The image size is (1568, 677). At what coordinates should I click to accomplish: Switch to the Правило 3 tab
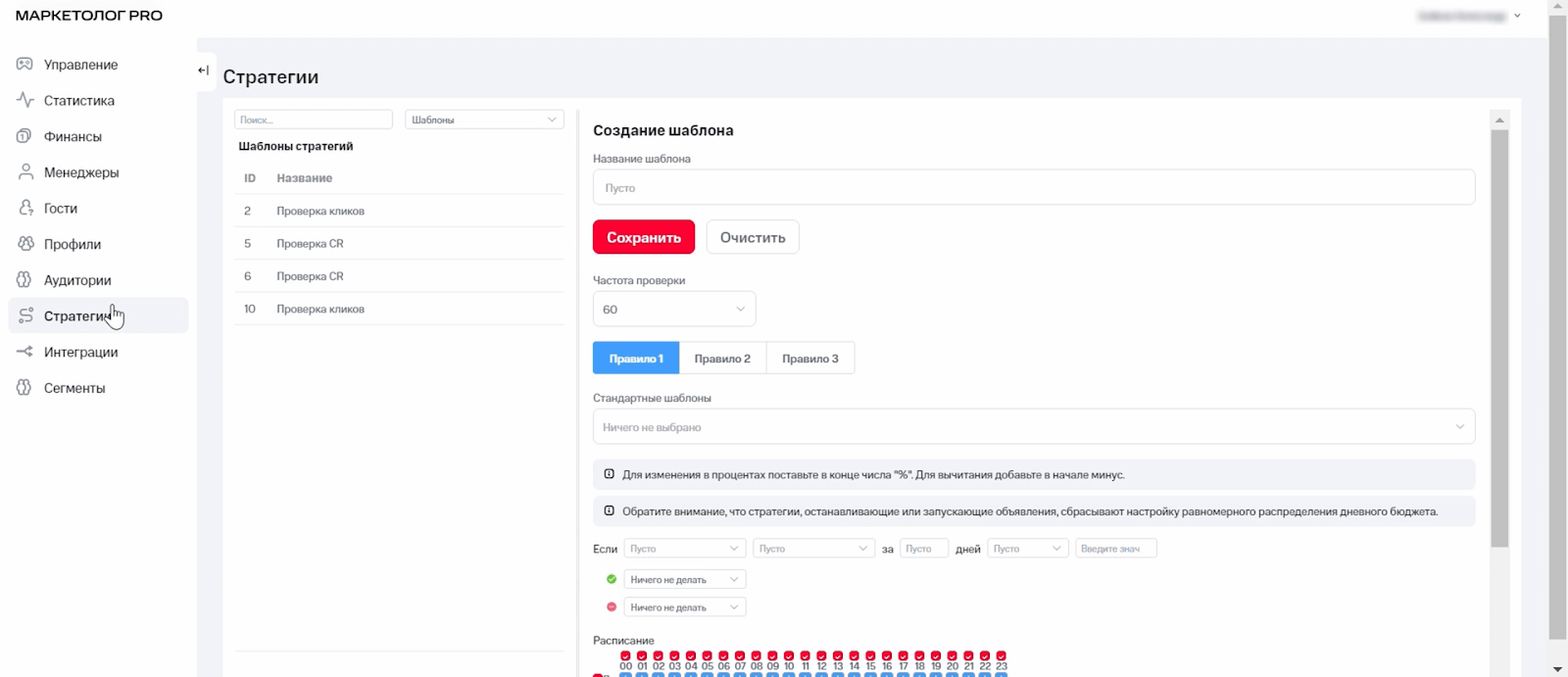[x=809, y=359]
